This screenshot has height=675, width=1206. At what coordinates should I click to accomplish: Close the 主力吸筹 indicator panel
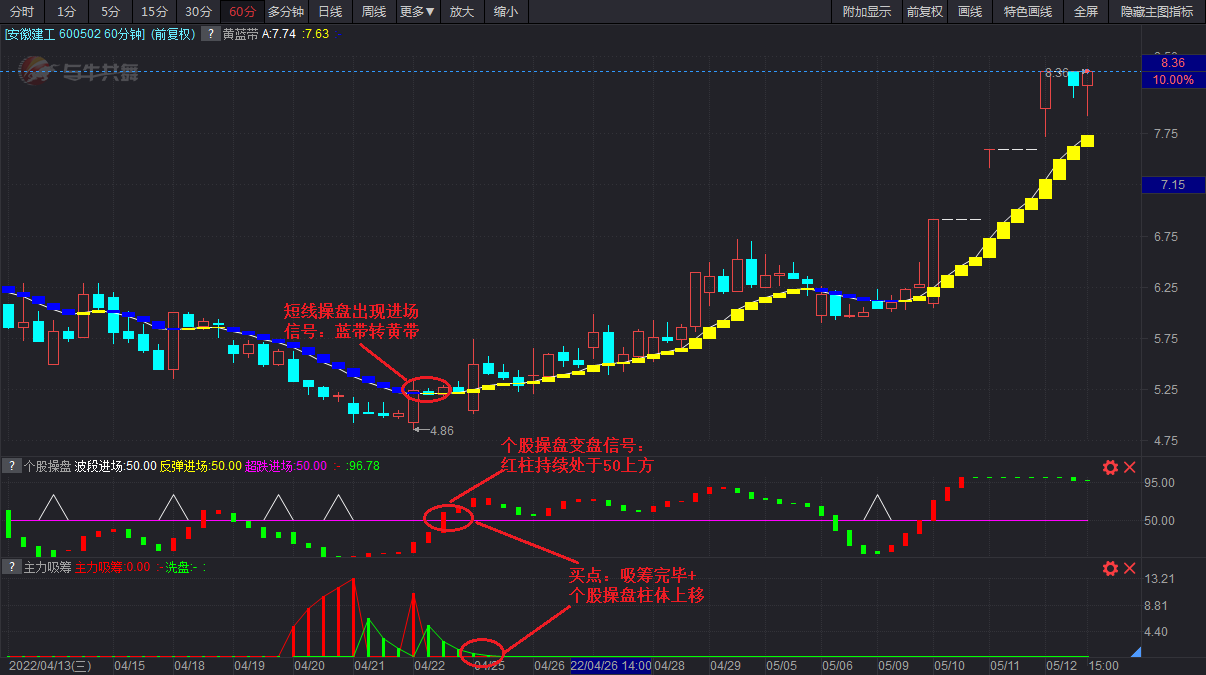[1130, 568]
